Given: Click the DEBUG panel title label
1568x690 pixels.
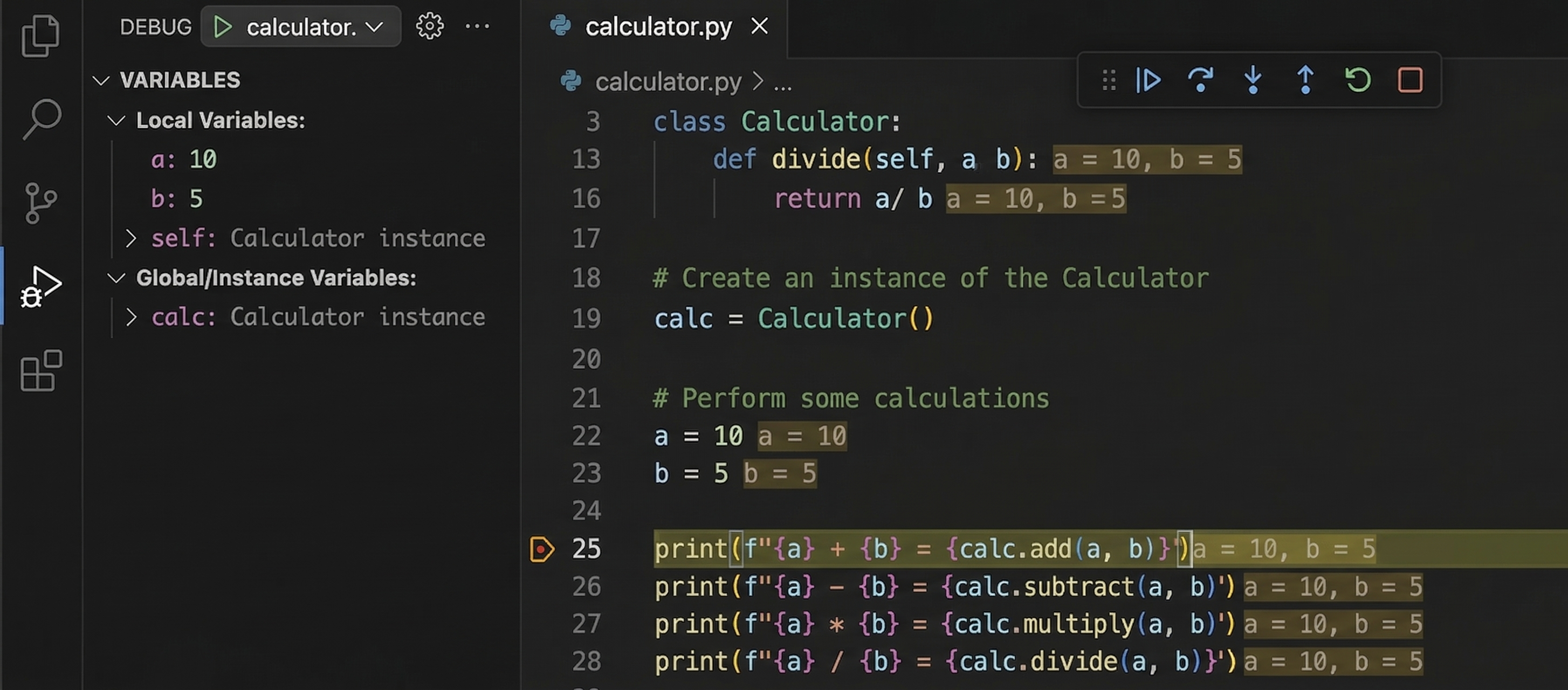Looking at the screenshot, I should click(x=155, y=27).
